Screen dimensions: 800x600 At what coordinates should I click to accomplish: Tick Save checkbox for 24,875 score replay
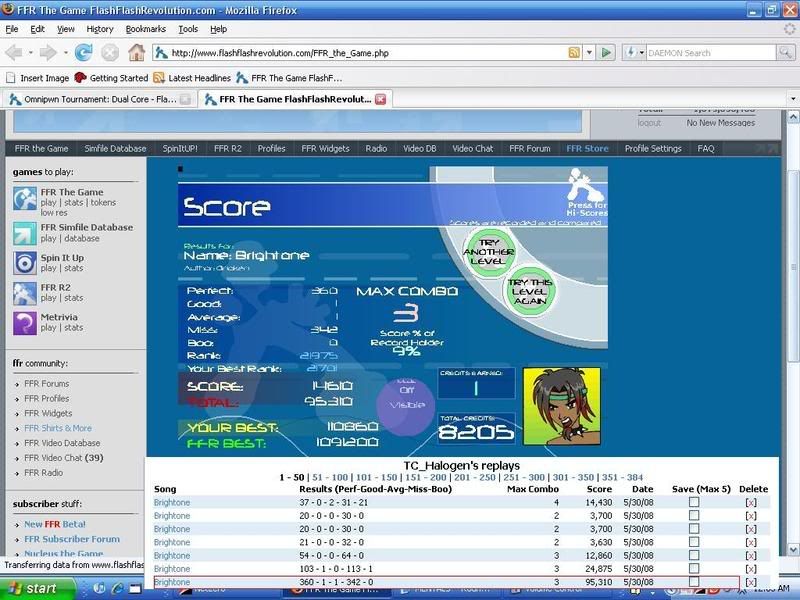694,568
